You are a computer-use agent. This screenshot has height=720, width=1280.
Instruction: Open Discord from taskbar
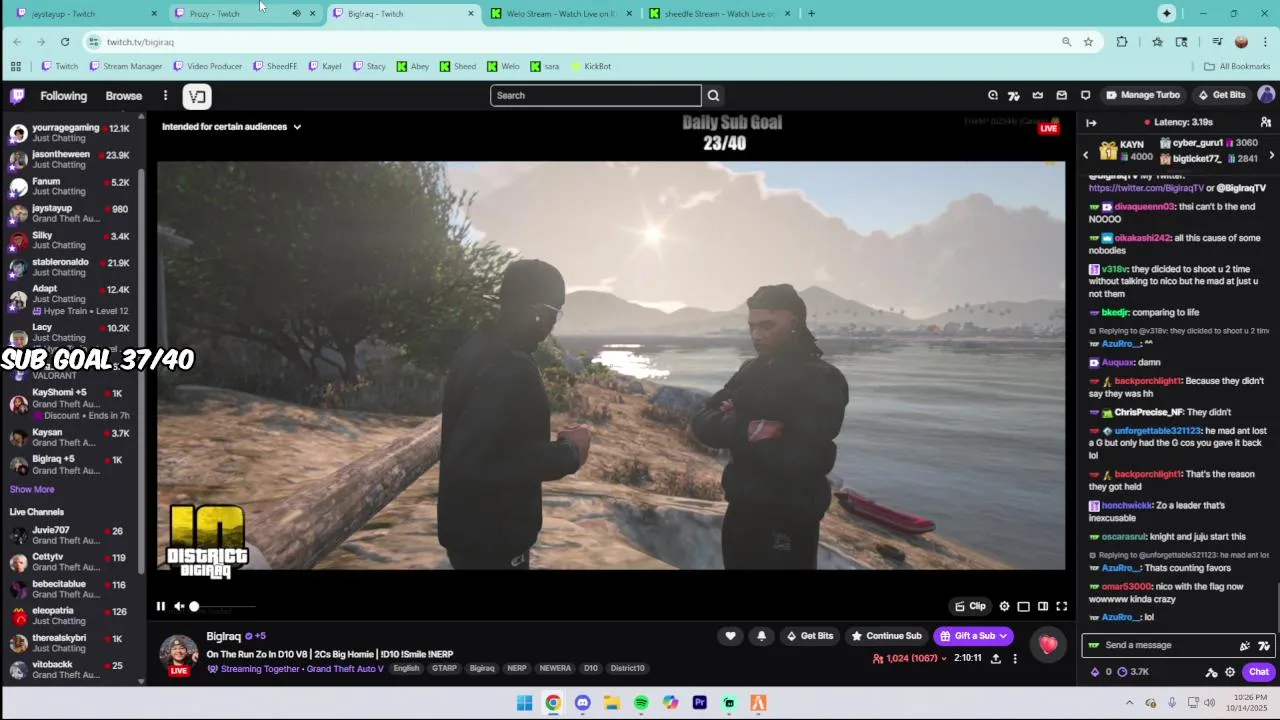[582, 703]
